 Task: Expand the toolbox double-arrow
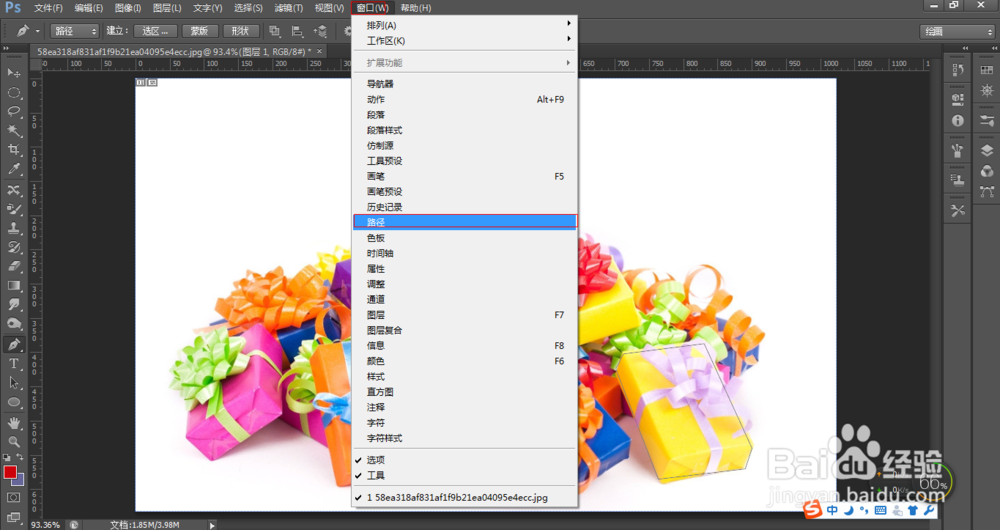6,48
